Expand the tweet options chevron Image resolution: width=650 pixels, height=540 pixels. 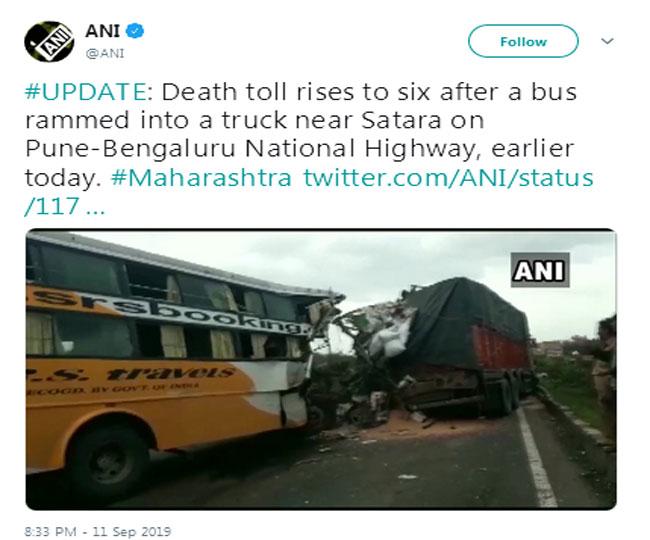pyautogui.click(x=607, y=41)
